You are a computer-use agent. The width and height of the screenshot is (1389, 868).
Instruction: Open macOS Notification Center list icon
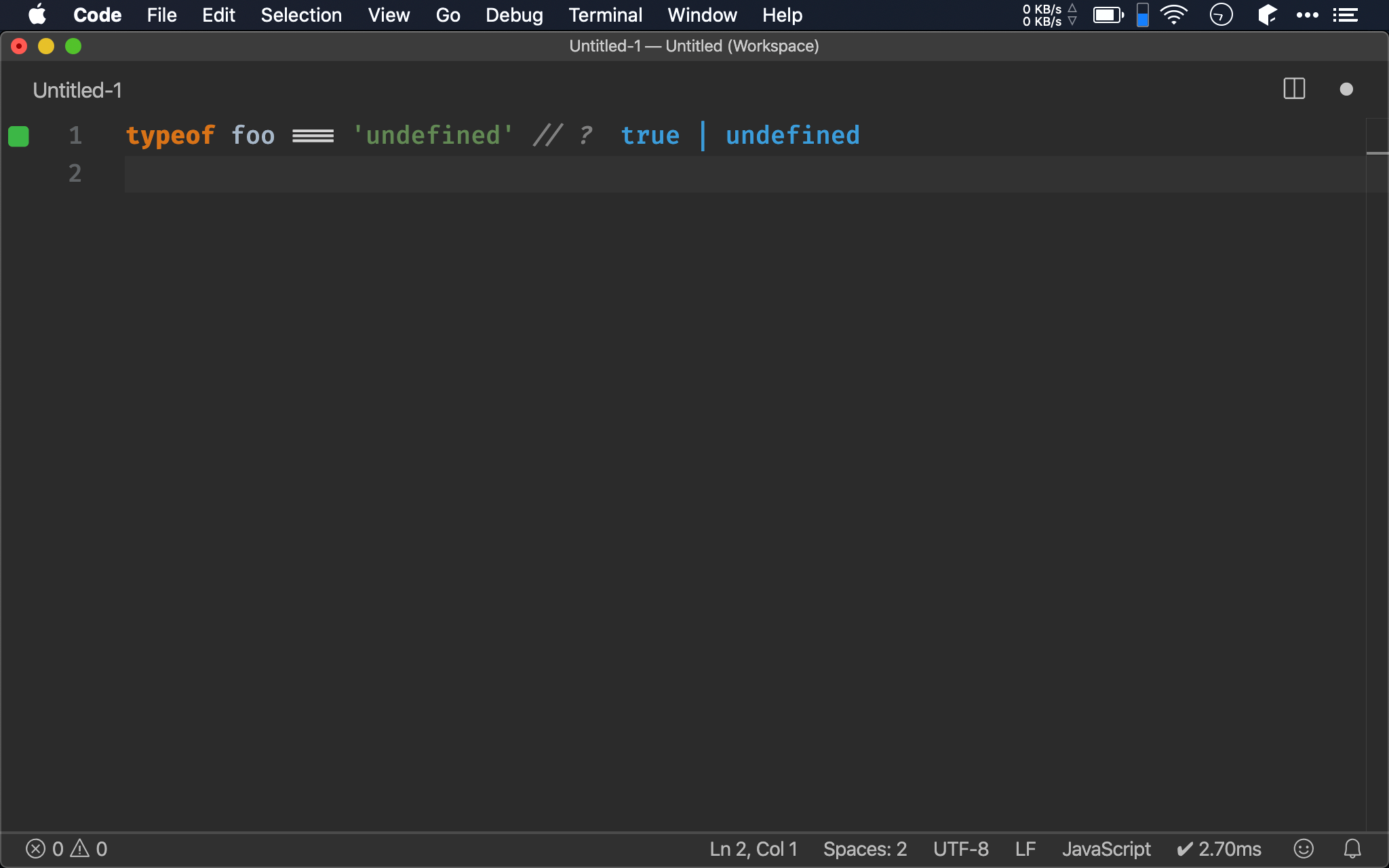tap(1345, 15)
